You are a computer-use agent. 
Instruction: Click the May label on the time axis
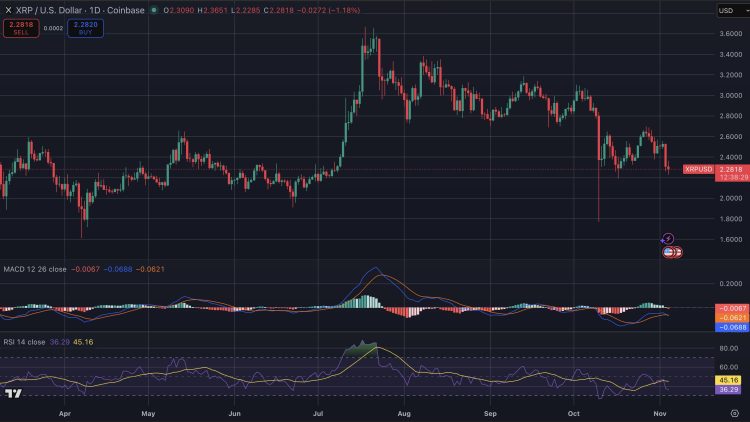coord(148,413)
